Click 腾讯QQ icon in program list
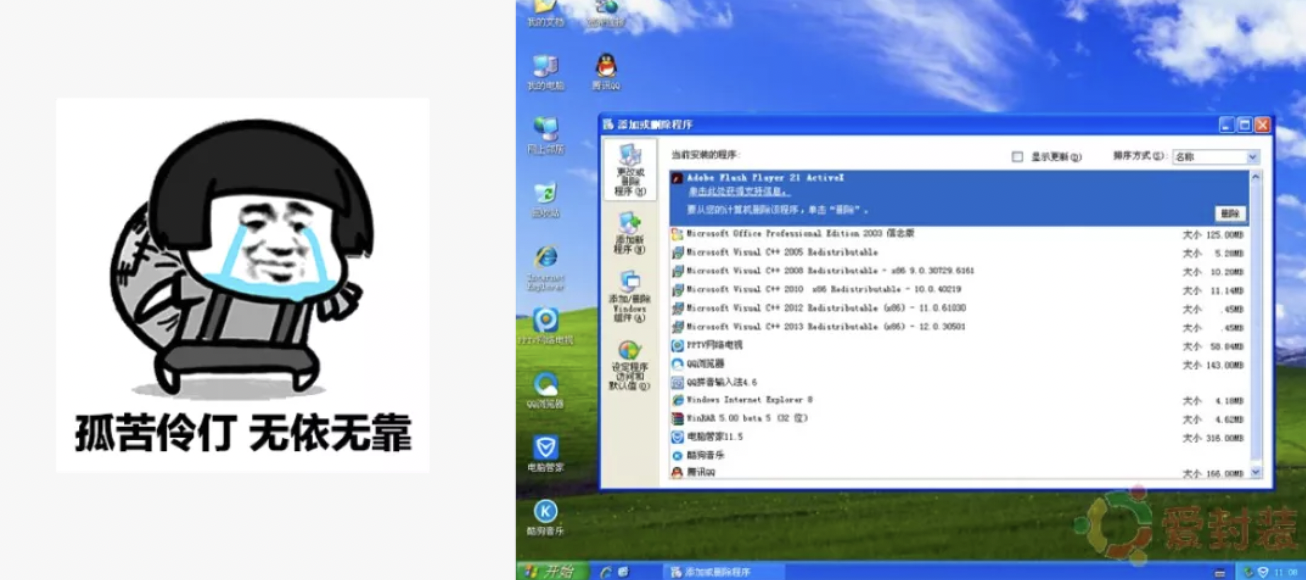 (678, 472)
